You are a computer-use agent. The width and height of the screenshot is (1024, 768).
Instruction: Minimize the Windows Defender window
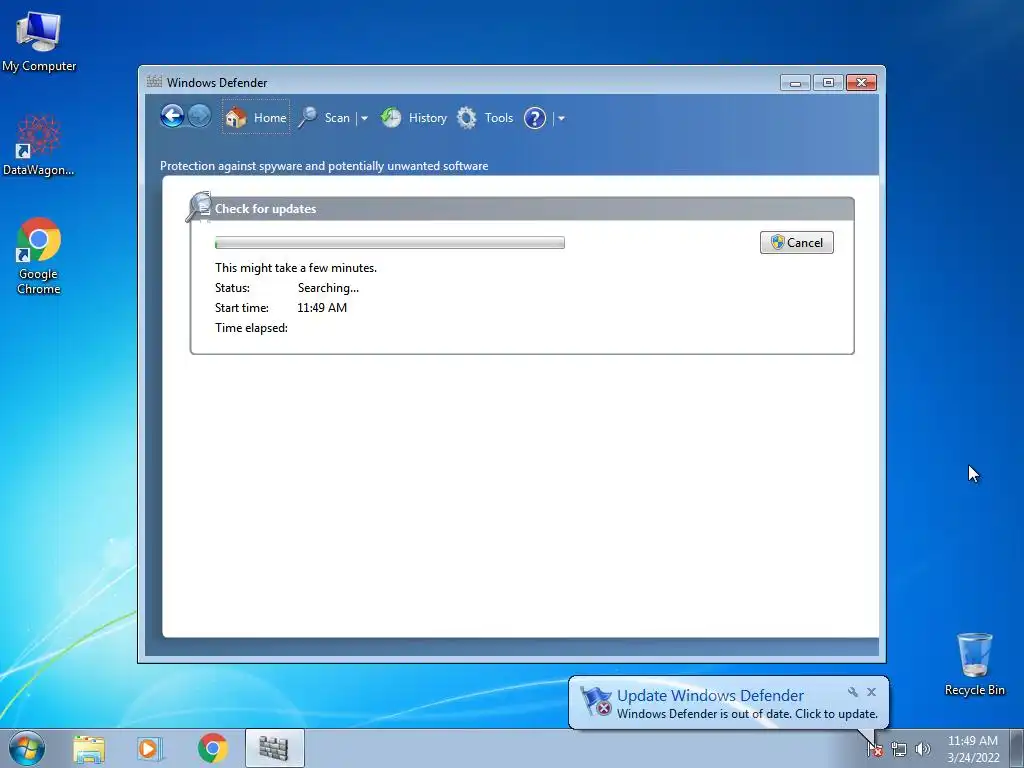pos(795,83)
